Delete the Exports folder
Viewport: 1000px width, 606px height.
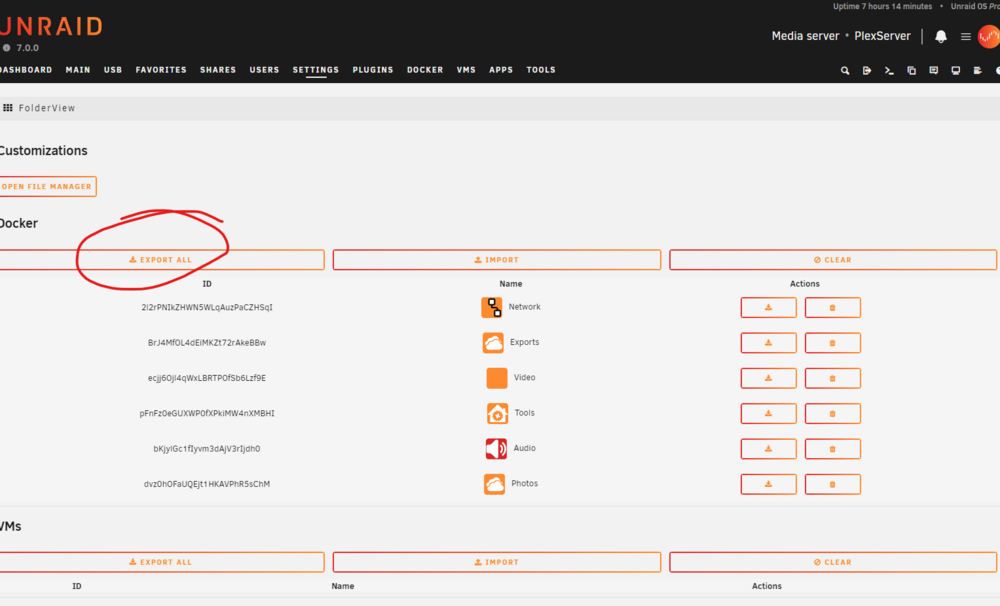point(832,343)
